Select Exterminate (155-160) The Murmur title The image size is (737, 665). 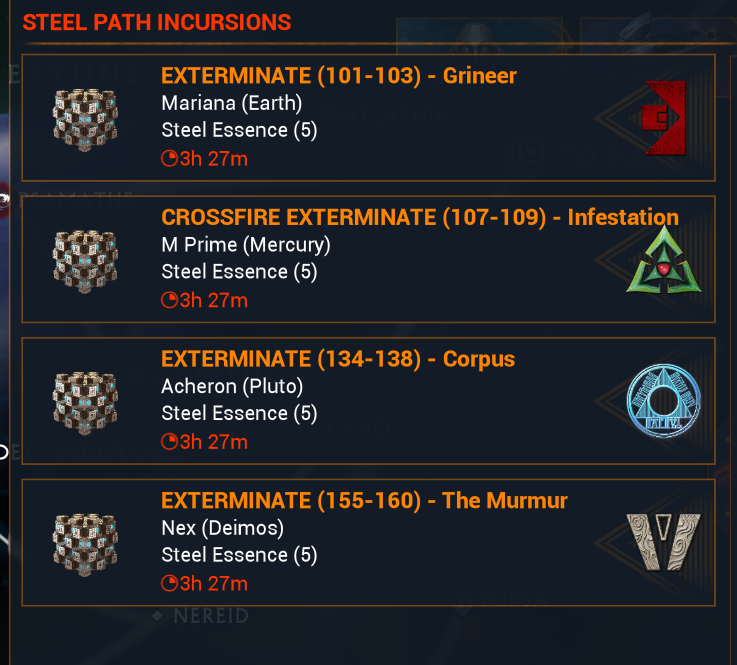point(364,501)
